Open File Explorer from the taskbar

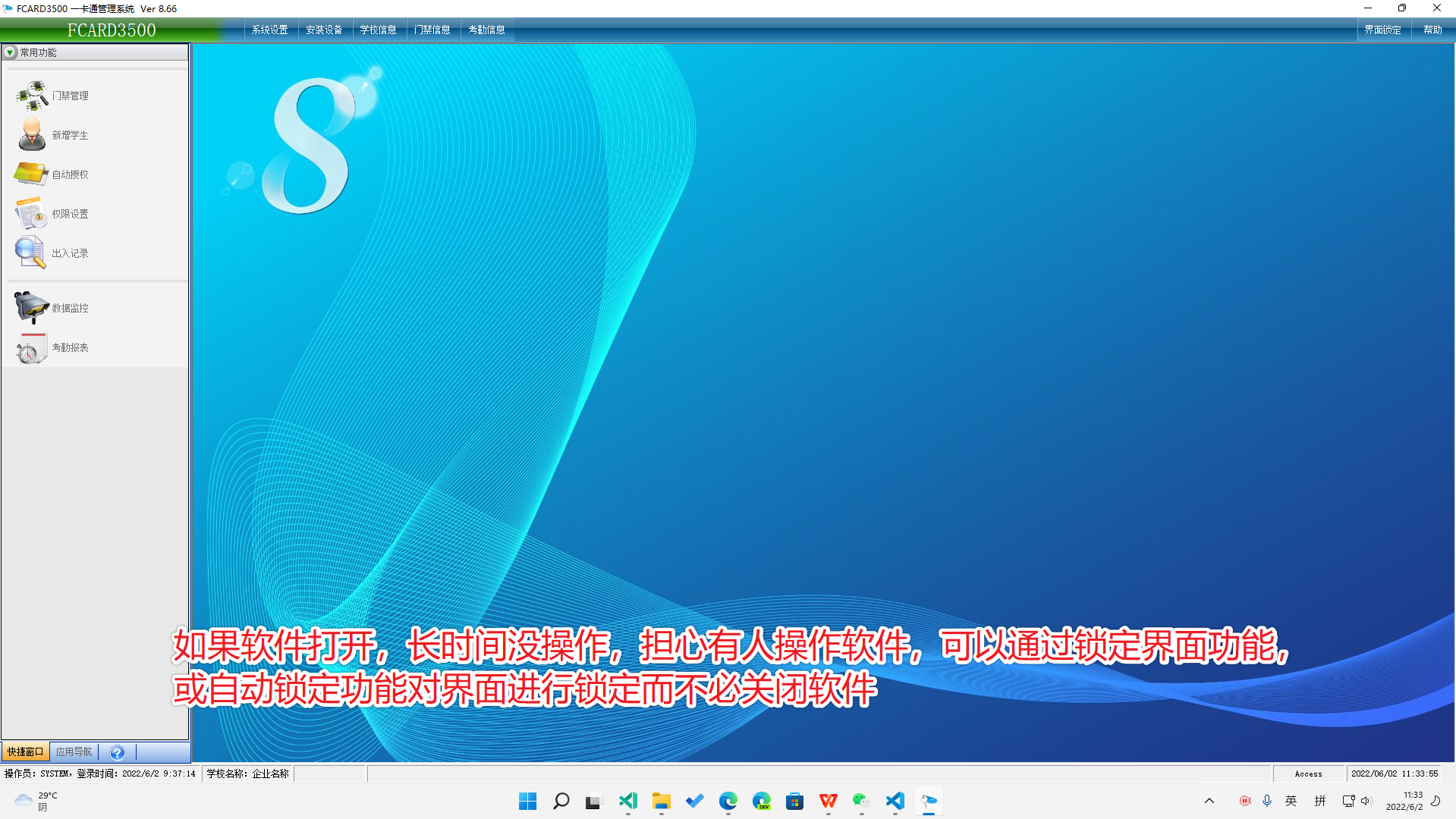(661, 801)
